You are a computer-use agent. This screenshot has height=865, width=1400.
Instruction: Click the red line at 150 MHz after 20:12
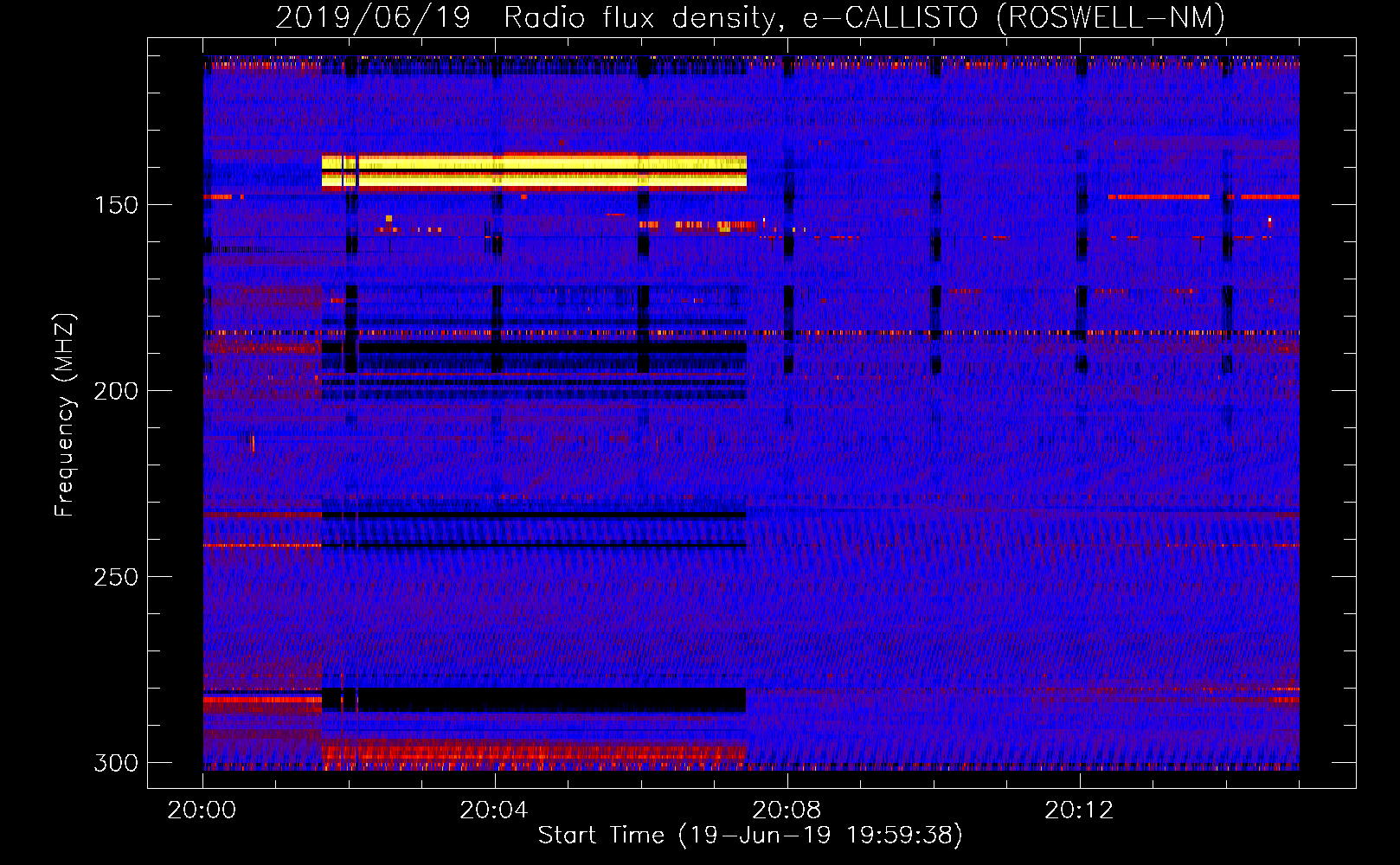point(1158,197)
